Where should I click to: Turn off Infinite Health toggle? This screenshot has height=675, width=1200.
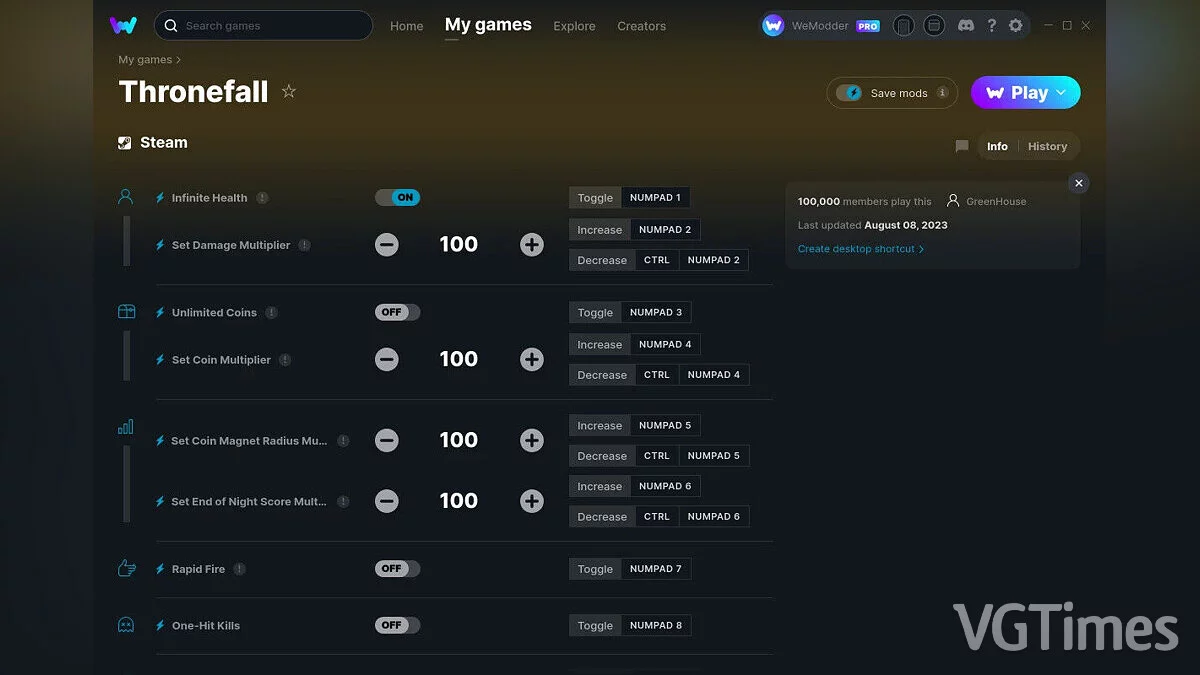click(397, 198)
